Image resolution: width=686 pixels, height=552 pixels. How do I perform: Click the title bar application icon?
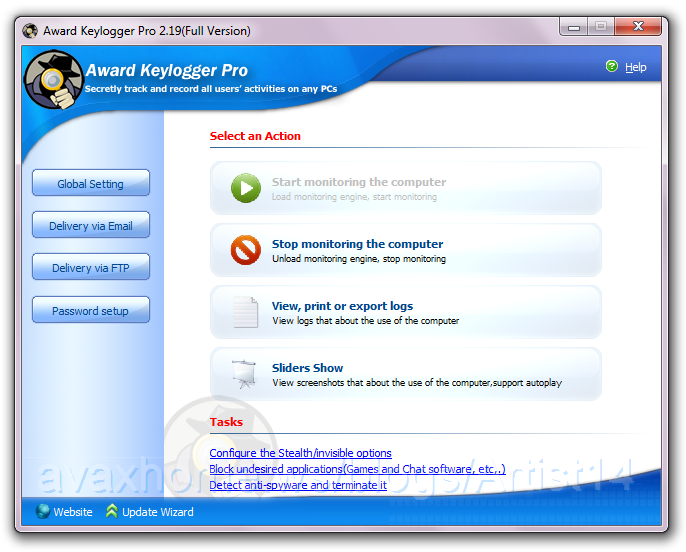point(30,31)
